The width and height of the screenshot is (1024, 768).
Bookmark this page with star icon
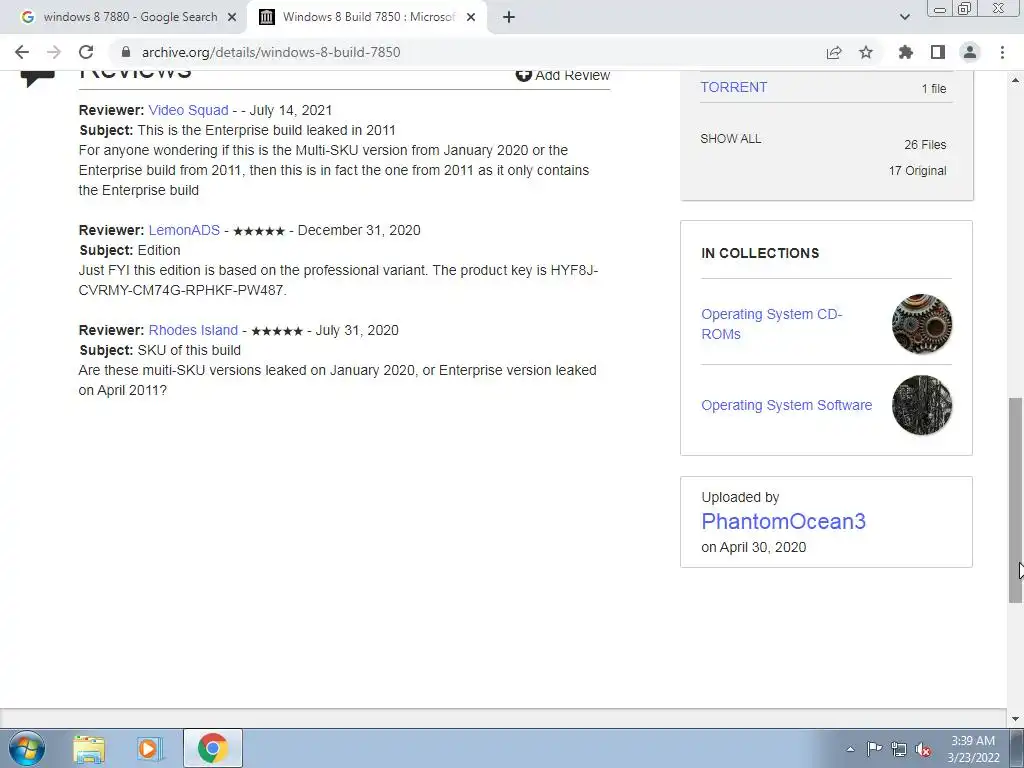coord(866,52)
